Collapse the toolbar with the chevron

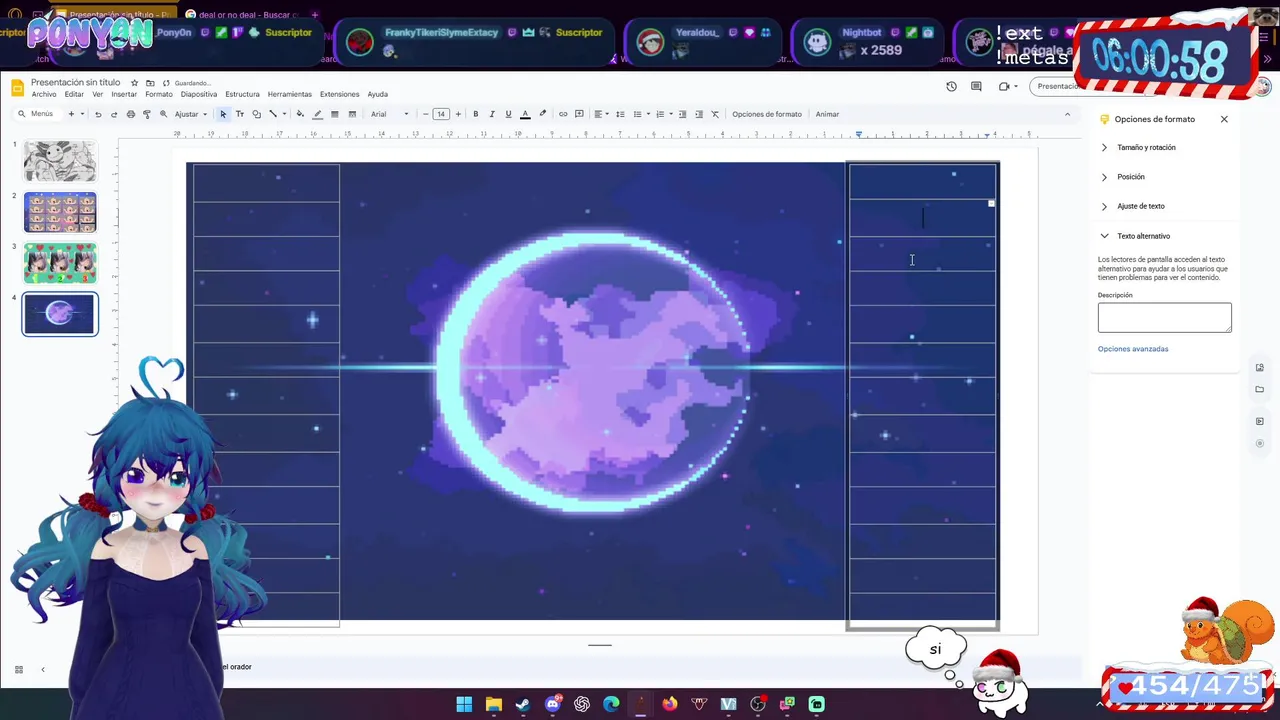pos(1067,114)
